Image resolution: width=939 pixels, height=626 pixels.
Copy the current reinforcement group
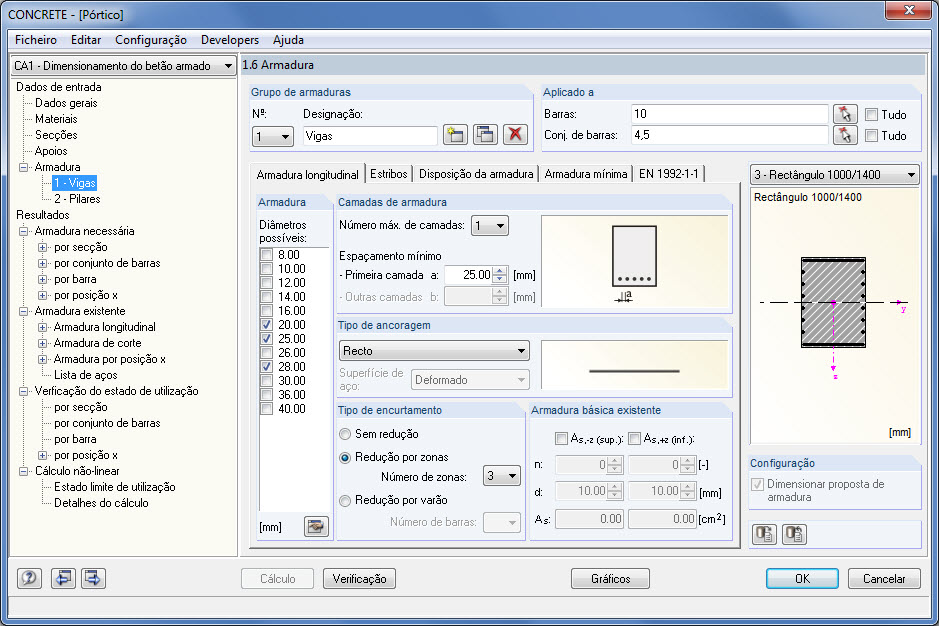coord(485,134)
